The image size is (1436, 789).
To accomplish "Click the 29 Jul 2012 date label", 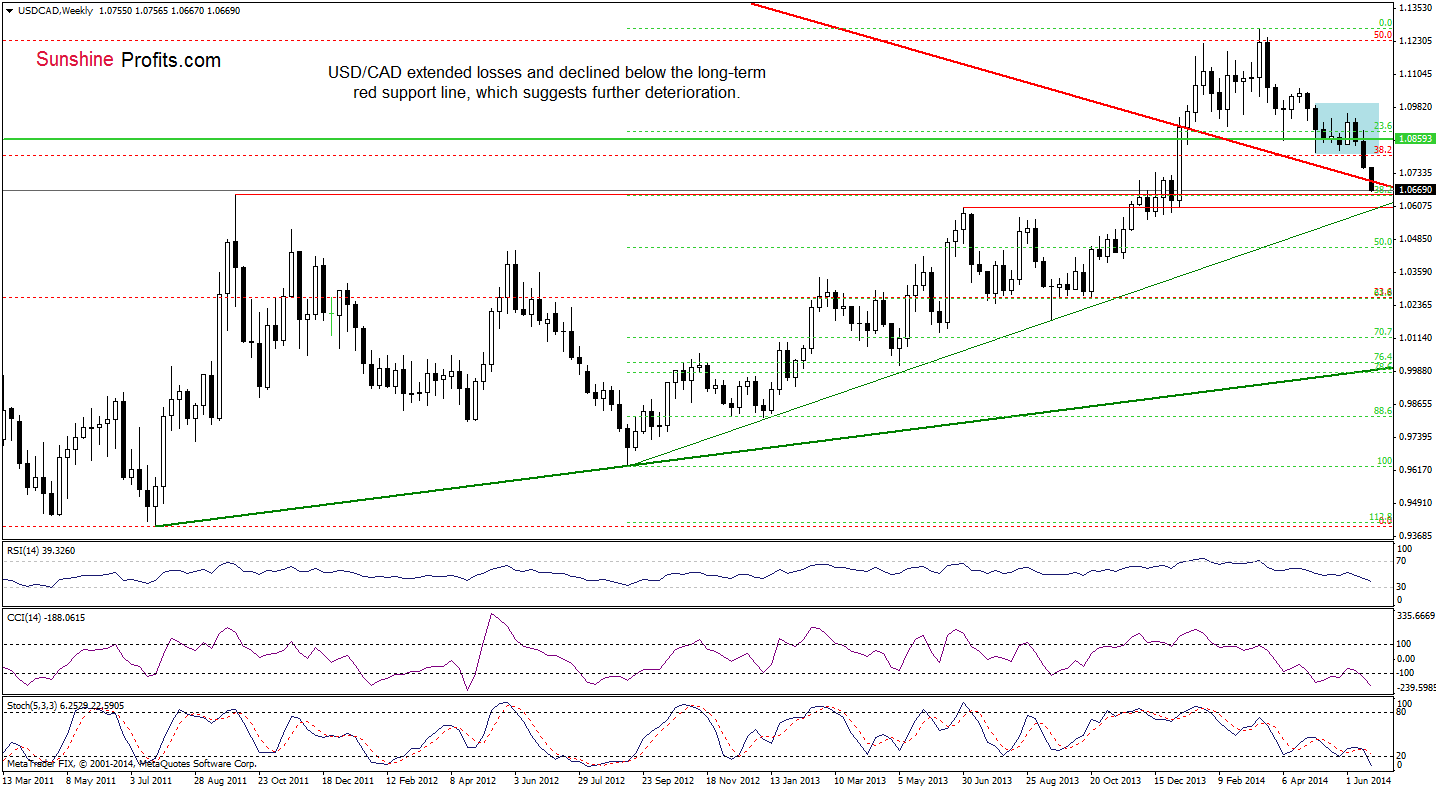I will tap(604, 779).
